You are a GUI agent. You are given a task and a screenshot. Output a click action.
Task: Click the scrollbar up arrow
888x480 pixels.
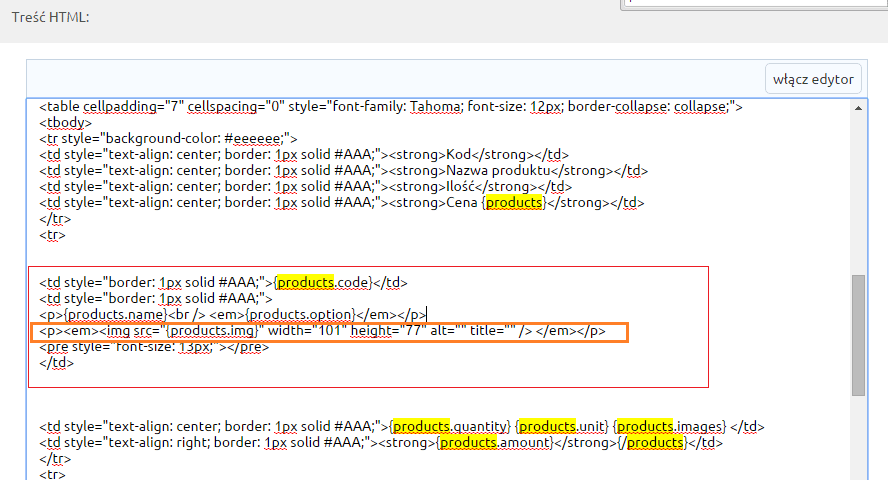pyautogui.click(x=859, y=108)
